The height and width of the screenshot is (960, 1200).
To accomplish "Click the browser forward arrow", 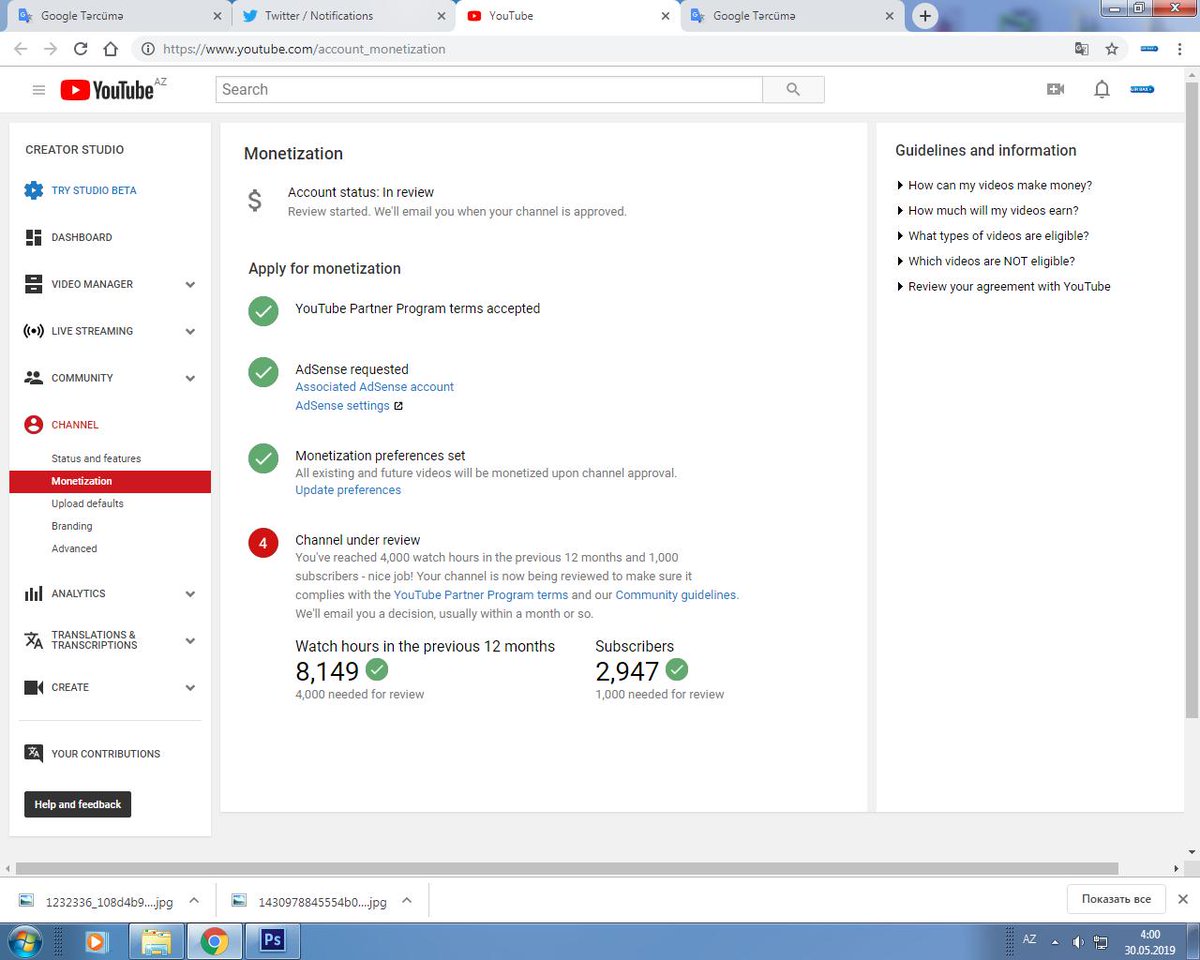I will (x=50, y=48).
